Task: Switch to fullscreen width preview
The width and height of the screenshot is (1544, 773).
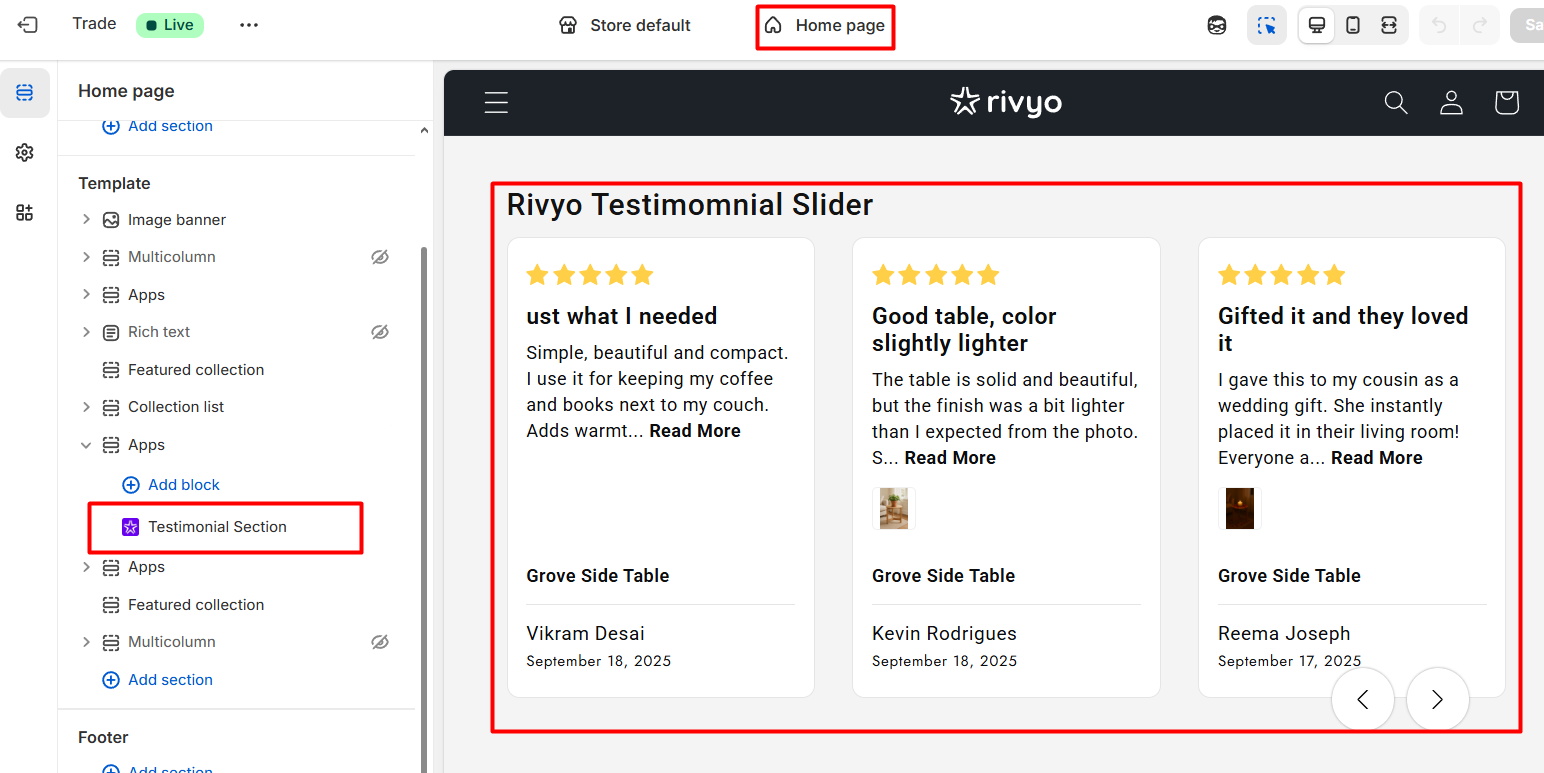Action: 1389,26
